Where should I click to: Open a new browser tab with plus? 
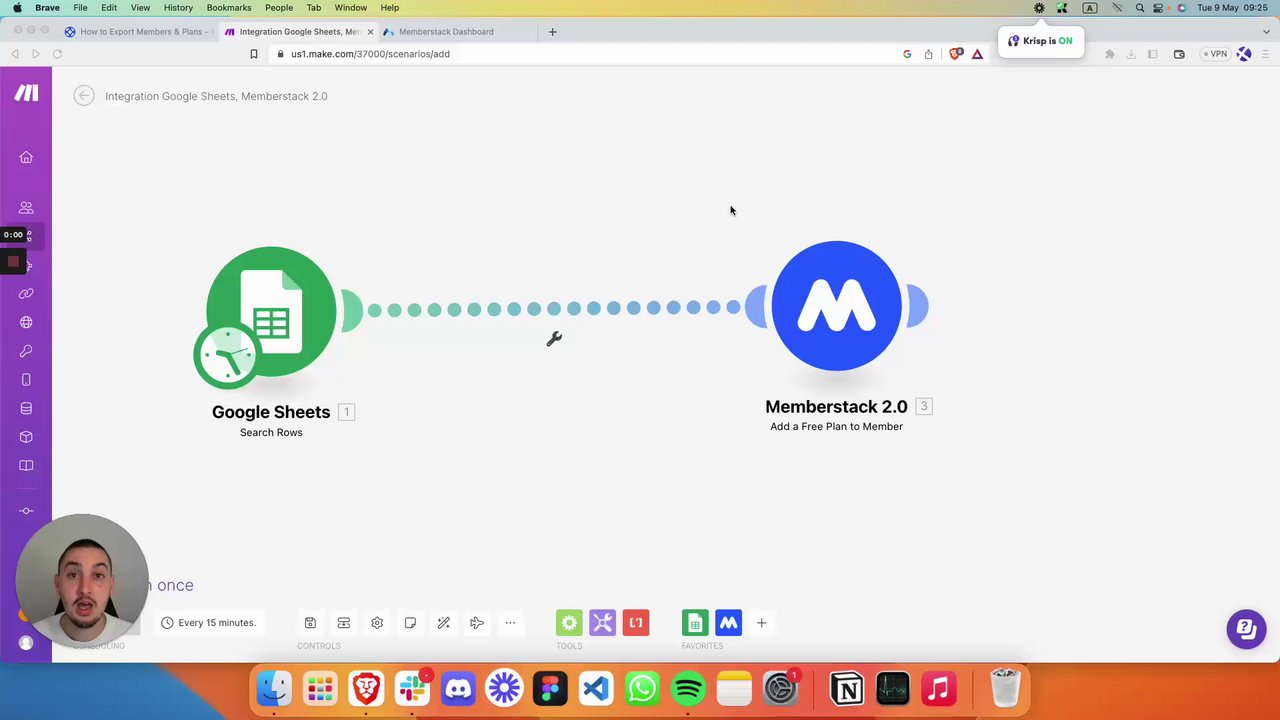tap(552, 32)
